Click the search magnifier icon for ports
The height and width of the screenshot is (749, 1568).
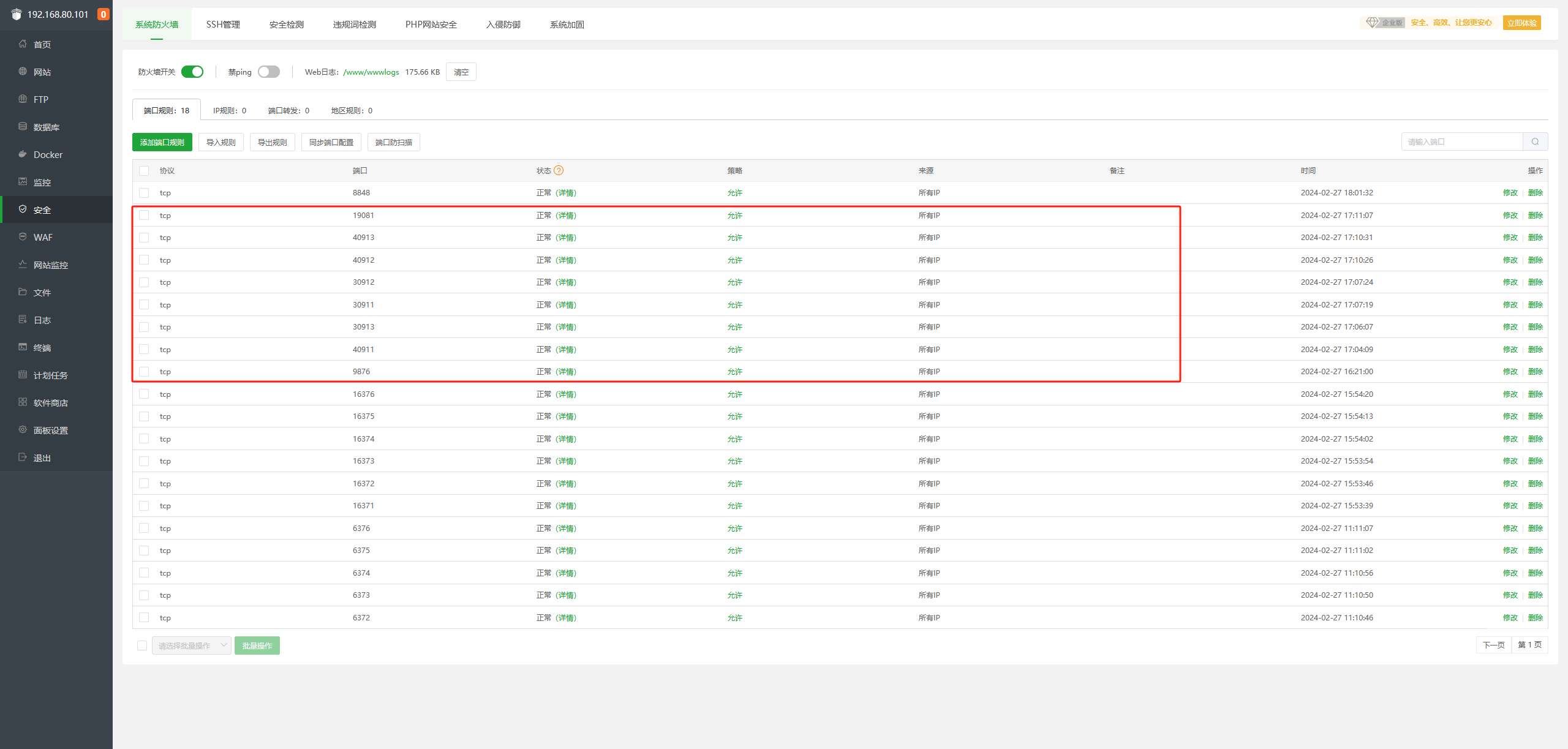pyautogui.click(x=1535, y=142)
